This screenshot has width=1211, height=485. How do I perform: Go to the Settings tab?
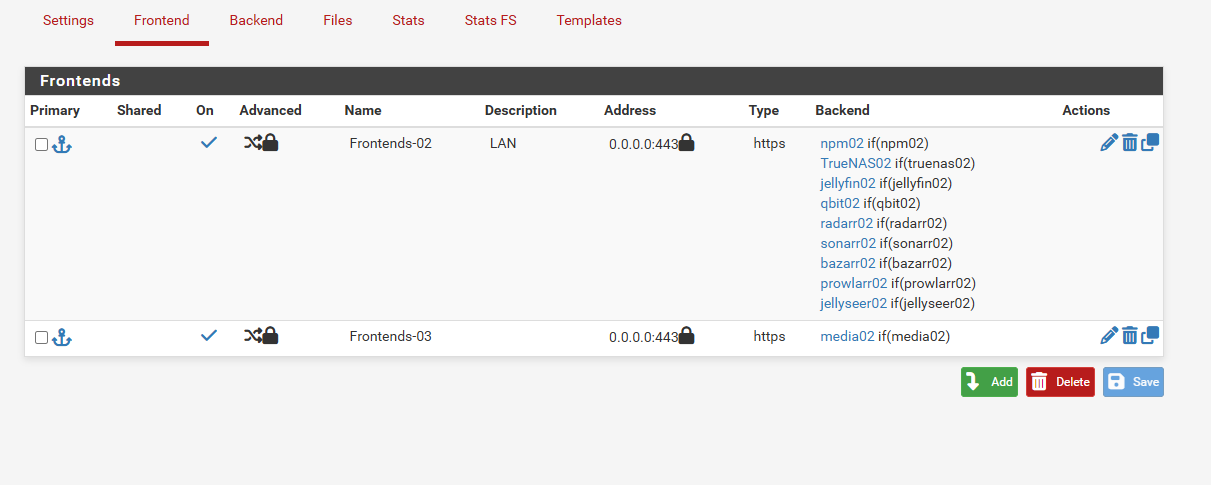click(68, 20)
